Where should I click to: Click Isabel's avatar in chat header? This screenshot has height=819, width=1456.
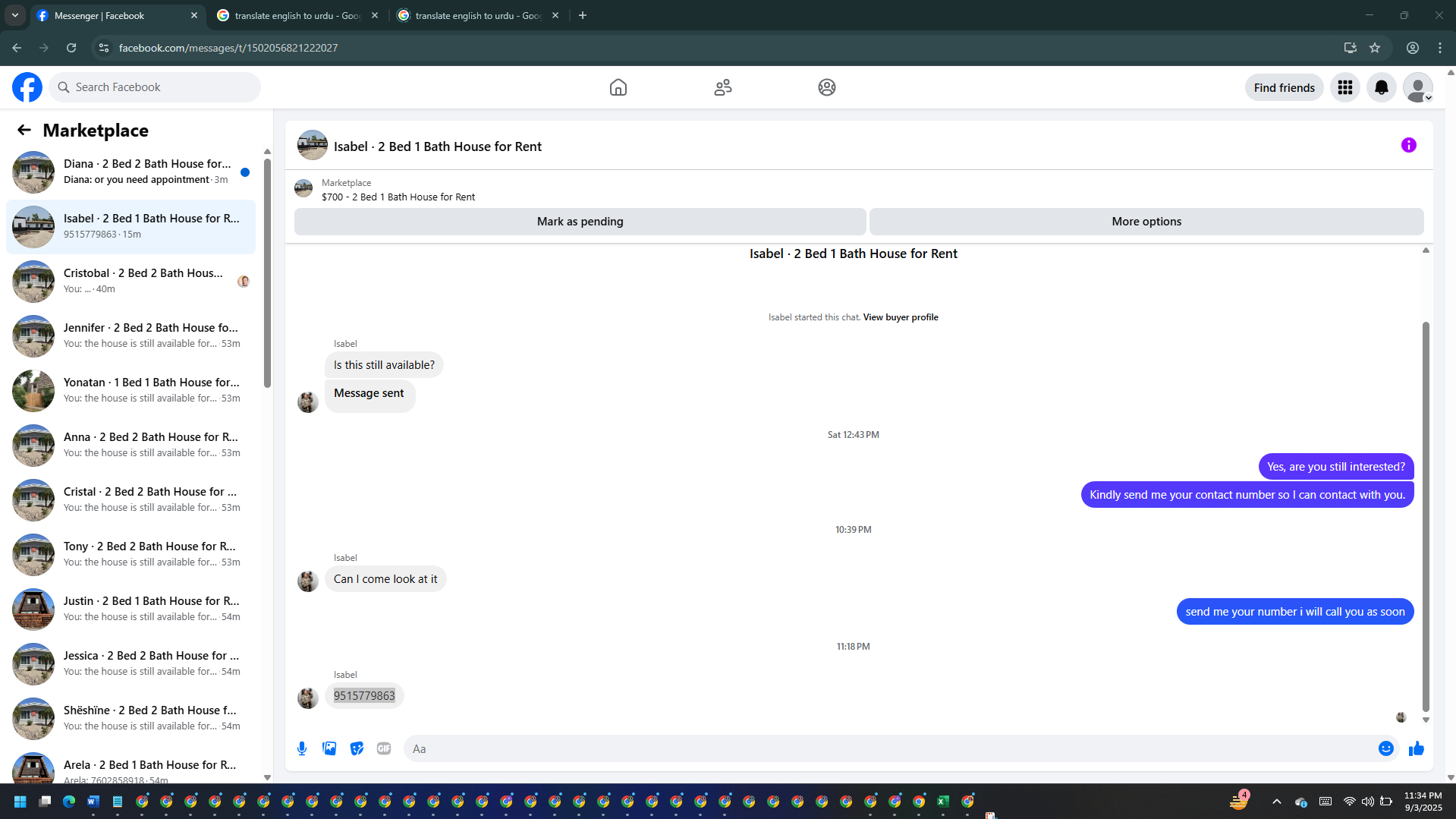(313, 145)
